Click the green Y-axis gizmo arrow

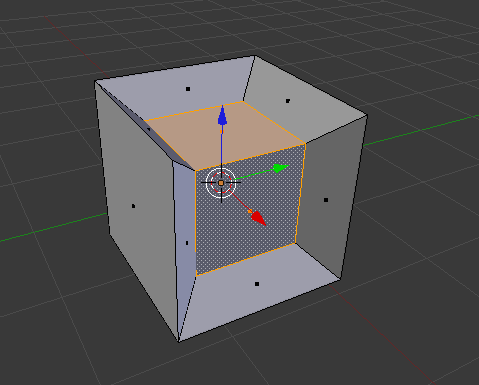click(280, 168)
